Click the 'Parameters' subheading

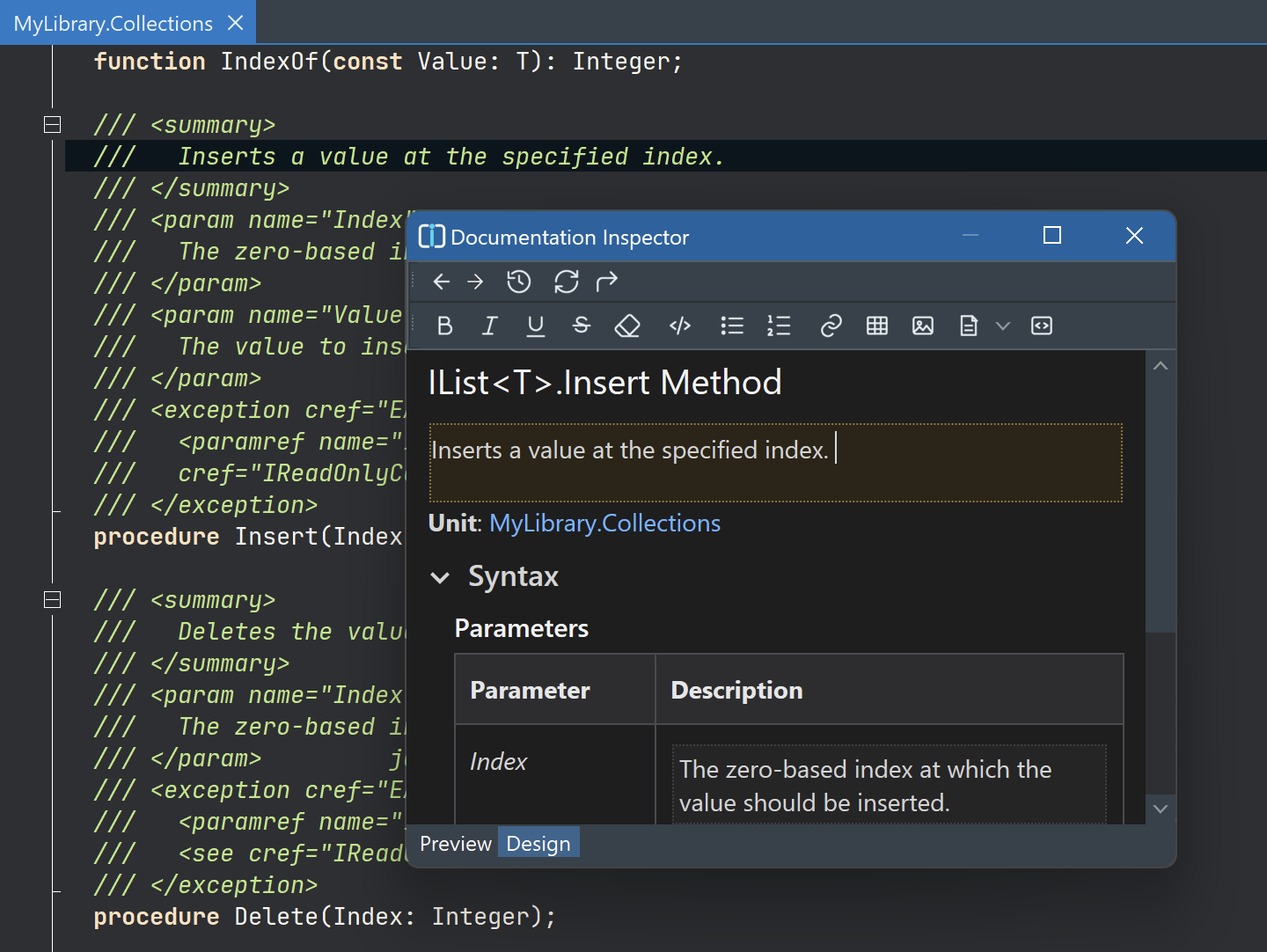[x=521, y=628]
